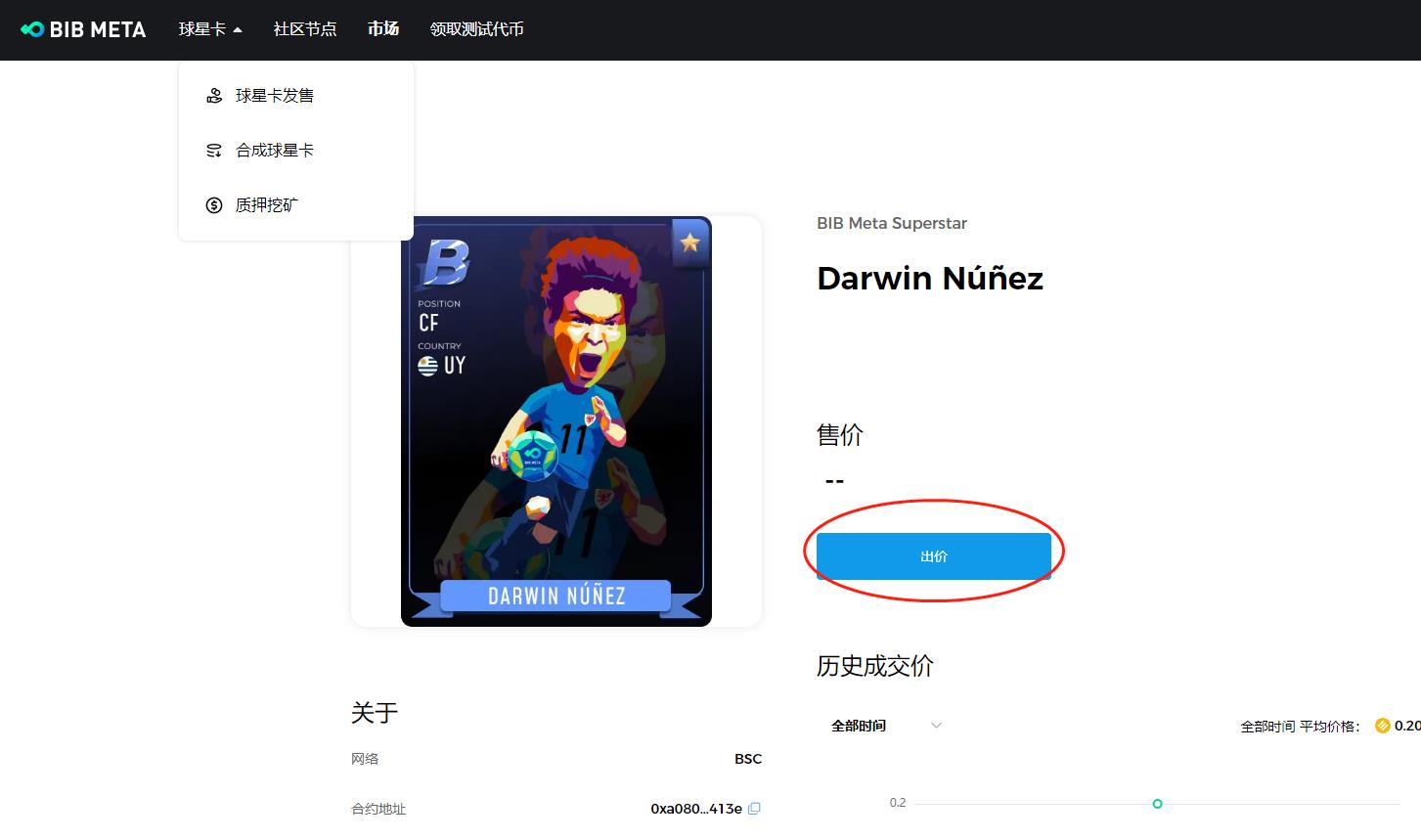Click the Darwin Núñez card image
The height and width of the screenshot is (840, 1421).
(x=556, y=421)
